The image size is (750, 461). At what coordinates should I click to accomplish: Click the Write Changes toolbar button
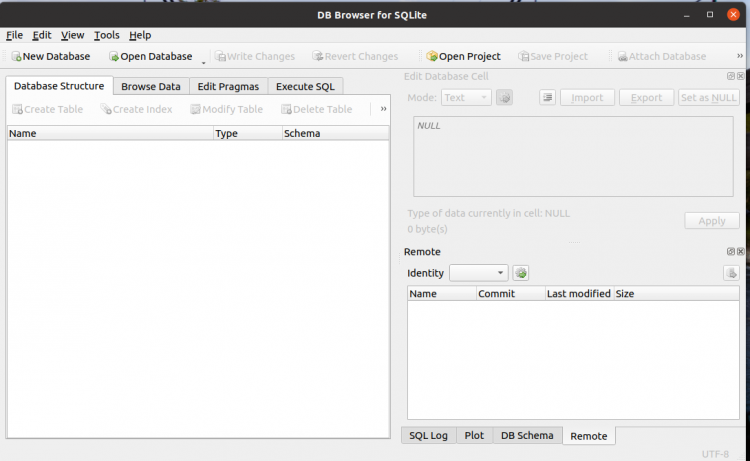point(254,56)
